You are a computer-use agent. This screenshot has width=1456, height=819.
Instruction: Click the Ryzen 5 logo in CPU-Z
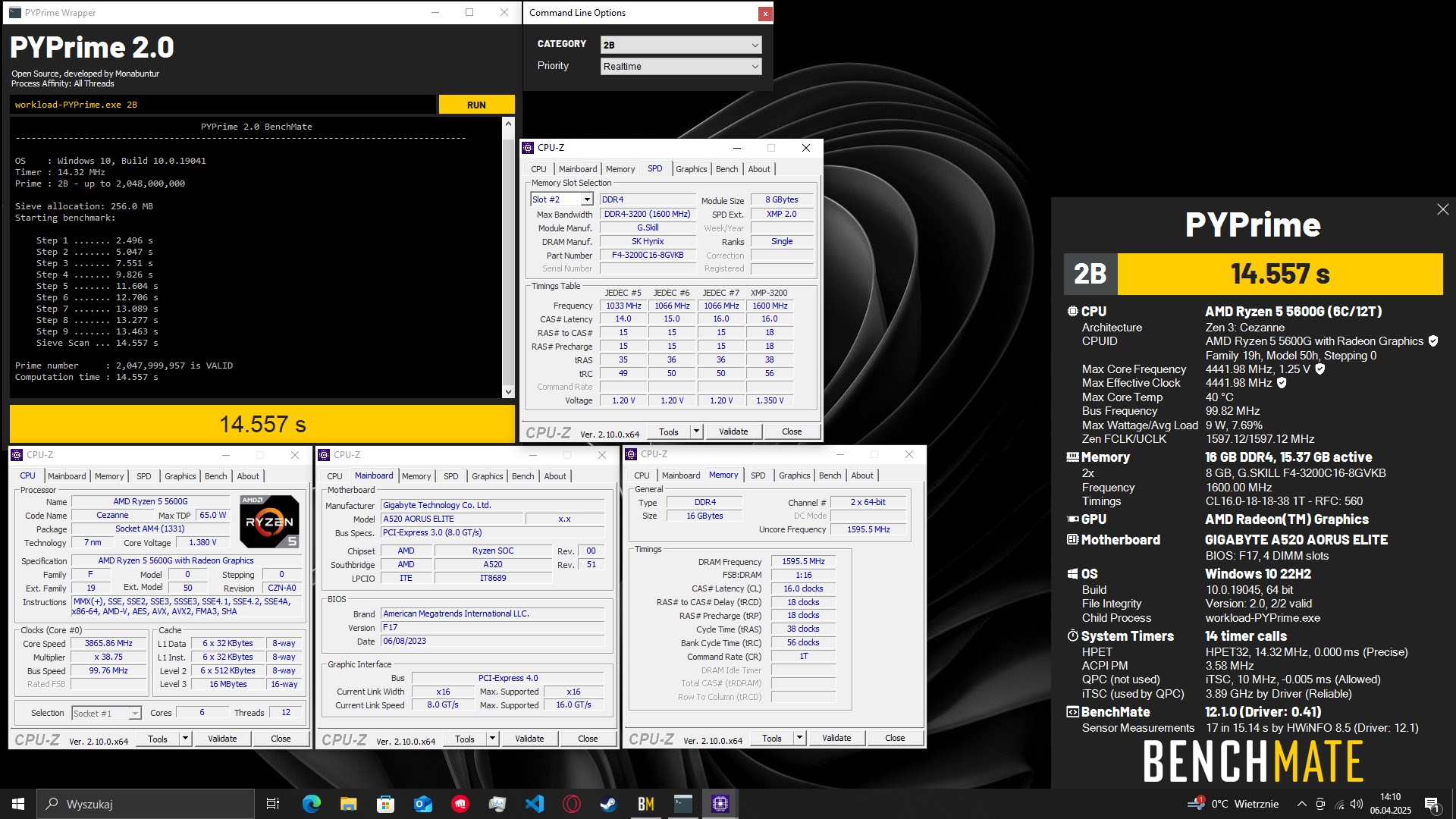pos(269,522)
